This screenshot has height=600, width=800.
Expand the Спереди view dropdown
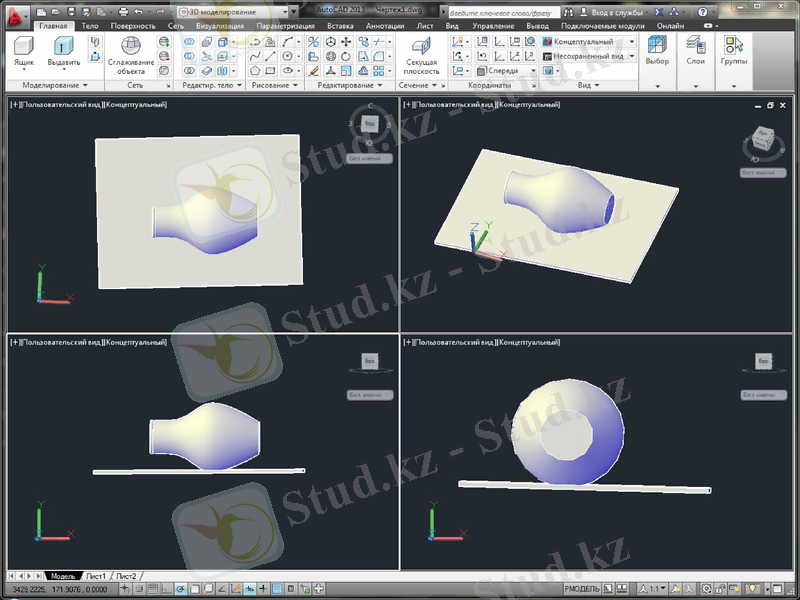pos(509,71)
